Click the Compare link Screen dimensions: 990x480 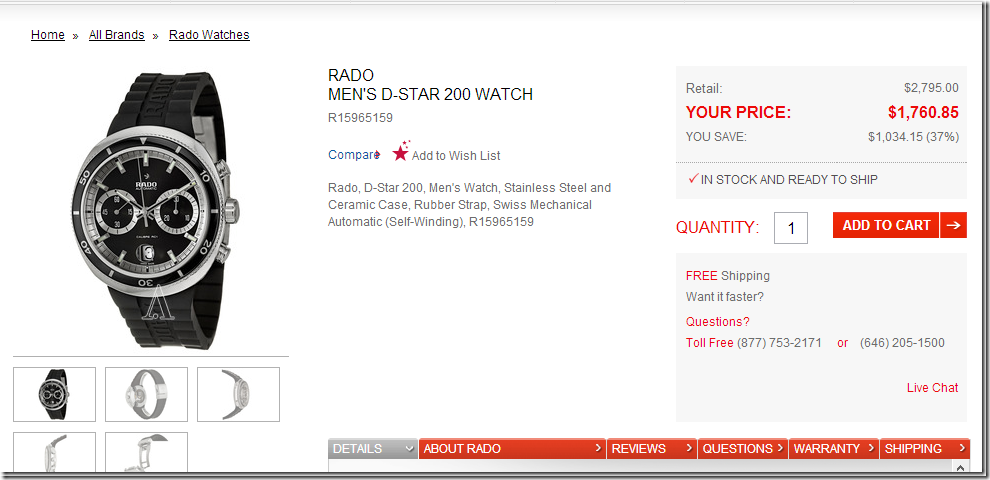(353, 155)
